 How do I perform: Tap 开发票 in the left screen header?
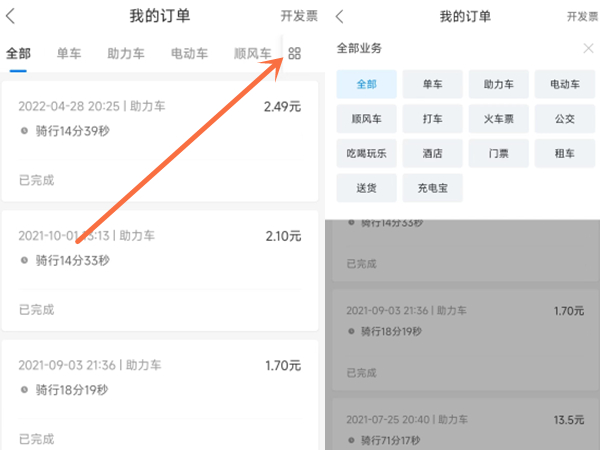point(299,16)
